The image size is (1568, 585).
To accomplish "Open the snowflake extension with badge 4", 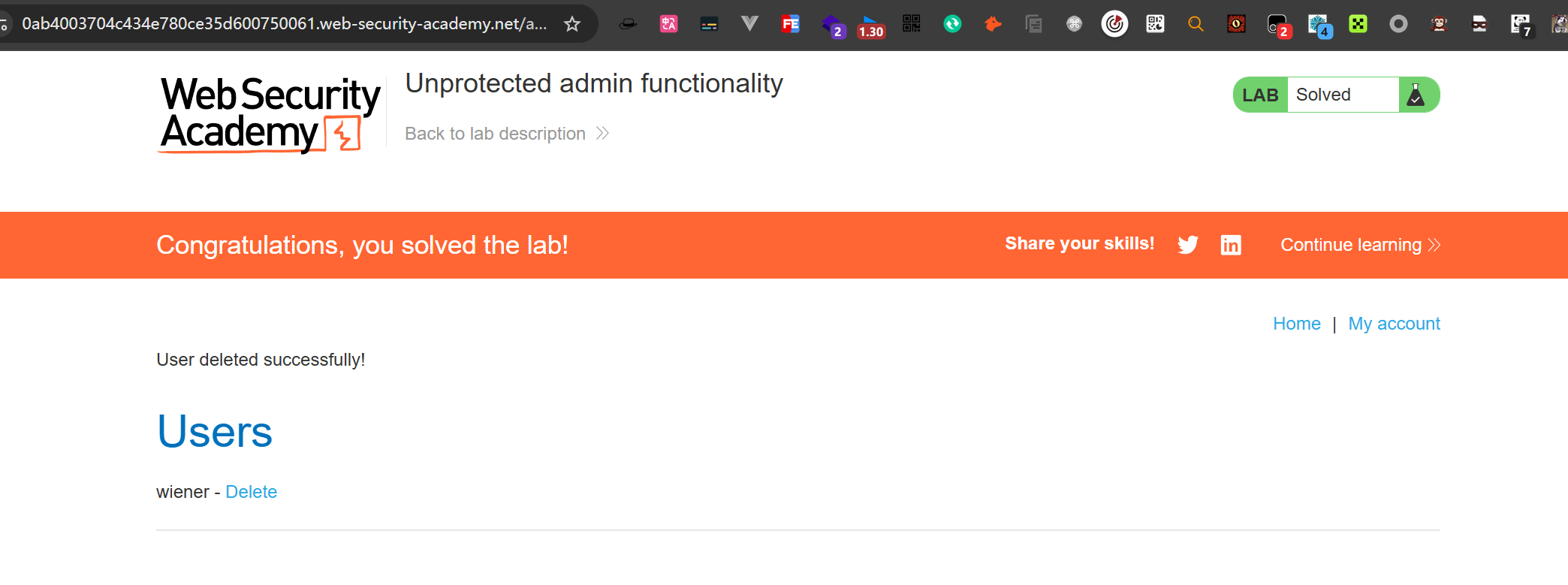I will coord(1319,26).
